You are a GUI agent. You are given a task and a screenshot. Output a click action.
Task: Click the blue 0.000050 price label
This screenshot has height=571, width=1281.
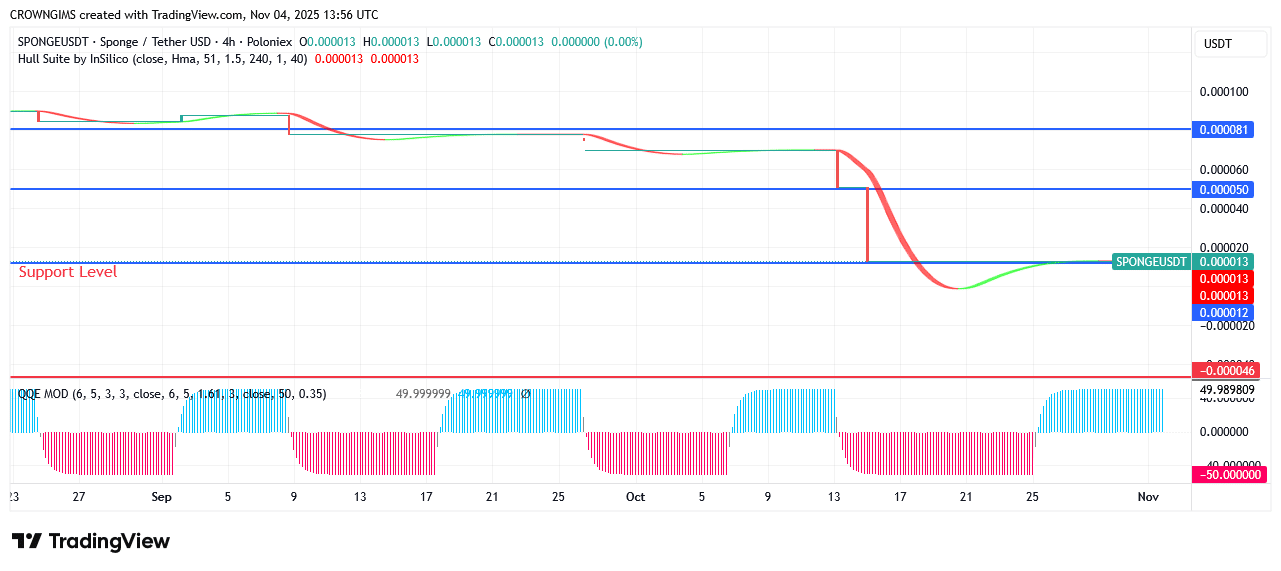pos(1223,190)
